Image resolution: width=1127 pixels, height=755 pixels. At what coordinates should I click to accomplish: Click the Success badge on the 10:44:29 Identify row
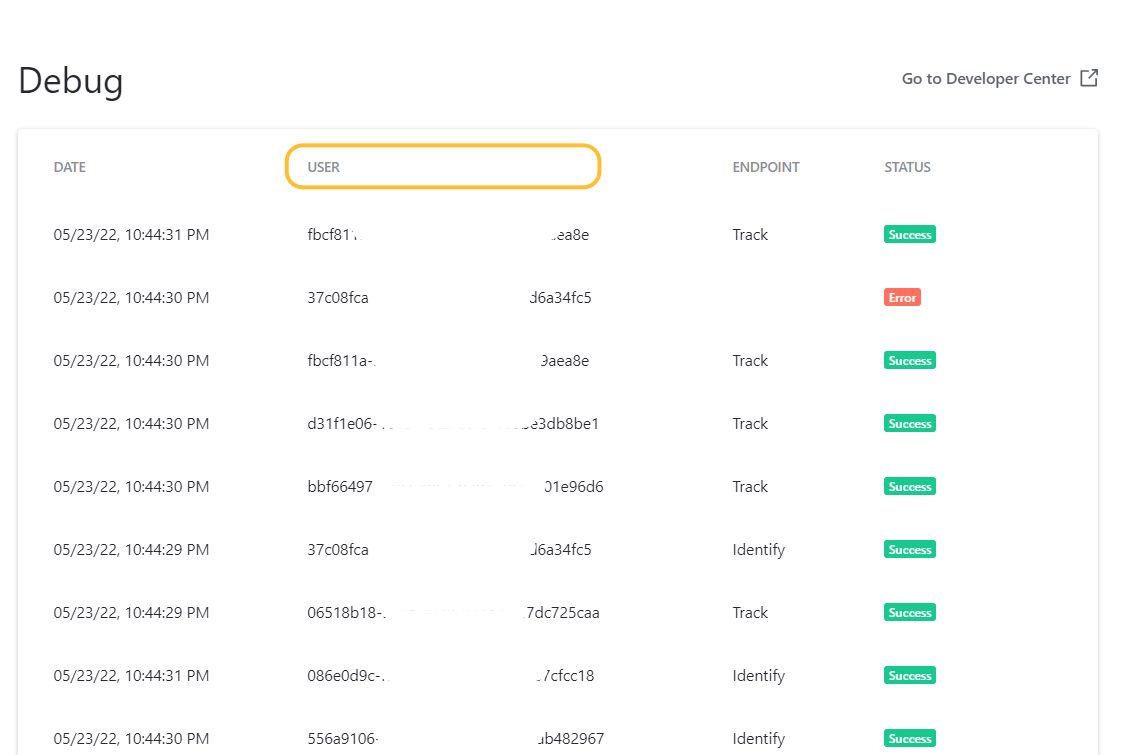pos(909,549)
